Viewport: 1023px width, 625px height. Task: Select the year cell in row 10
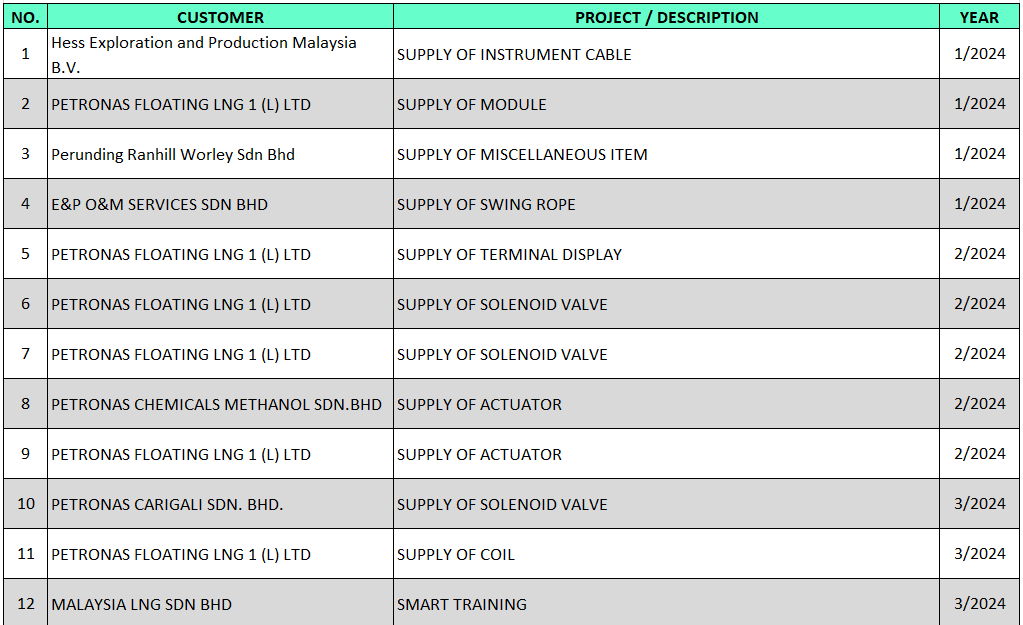tap(979, 504)
